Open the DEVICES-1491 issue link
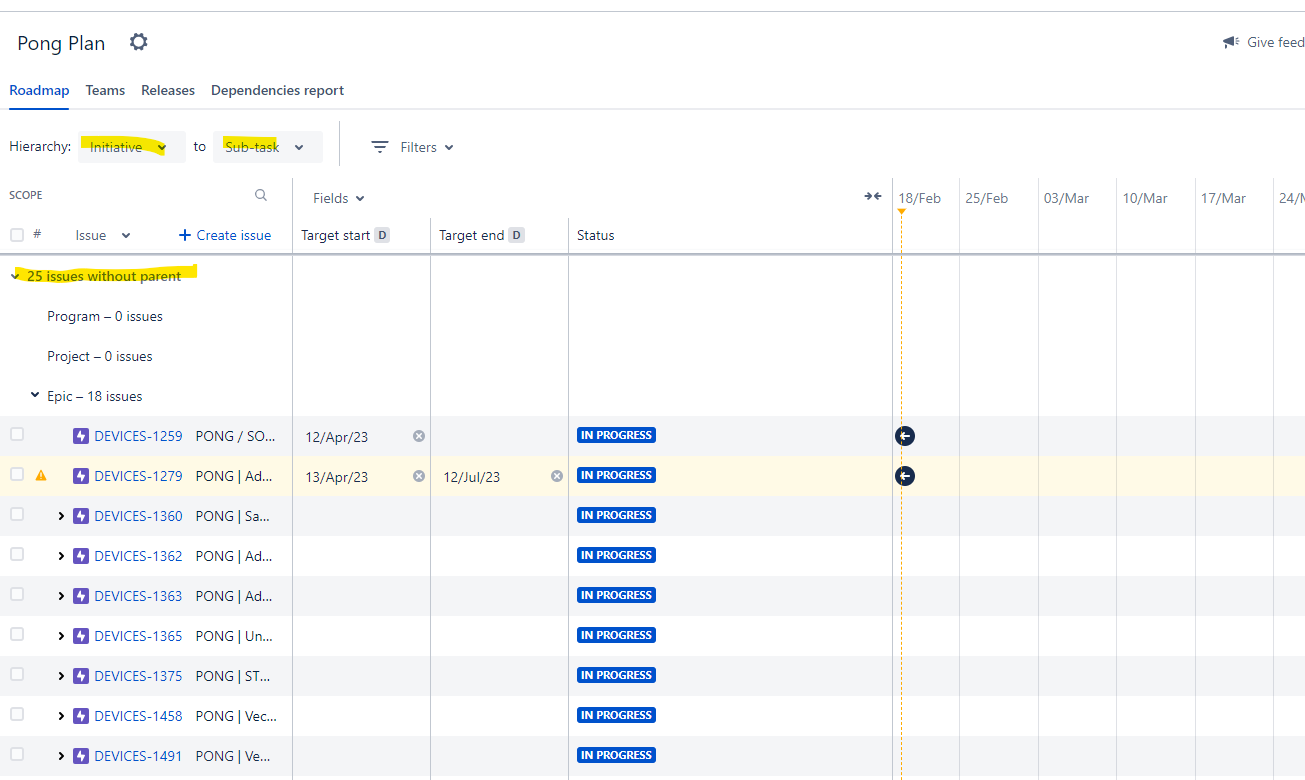 138,756
